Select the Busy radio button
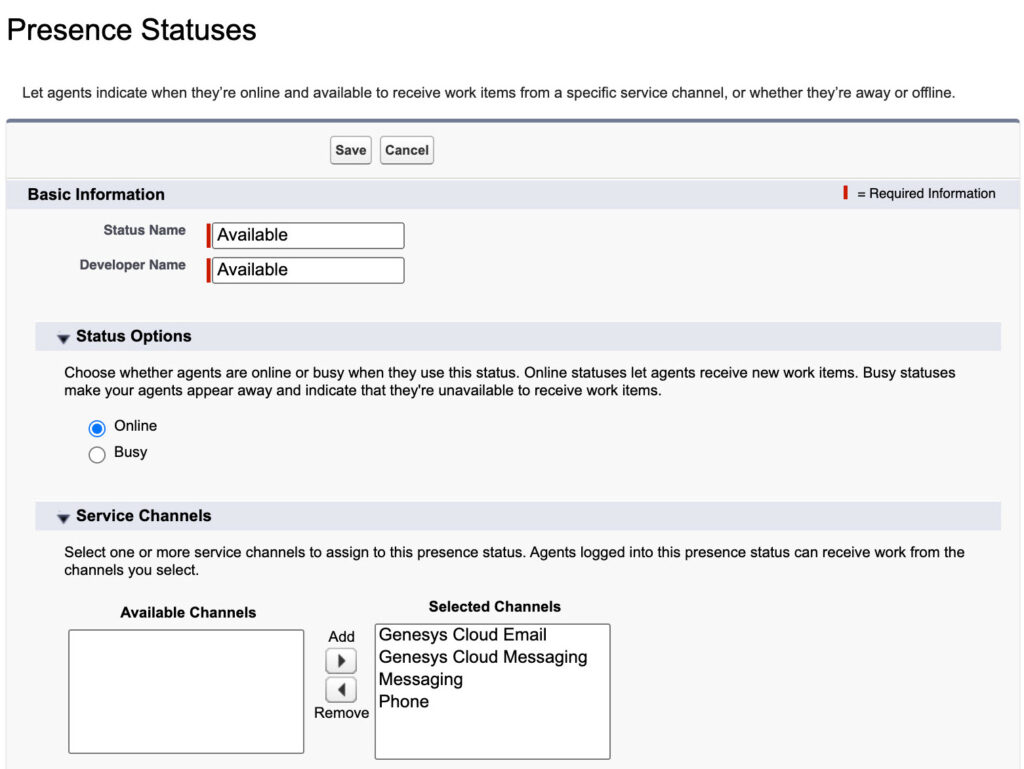This screenshot has height=769, width=1024. click(97, 454)
